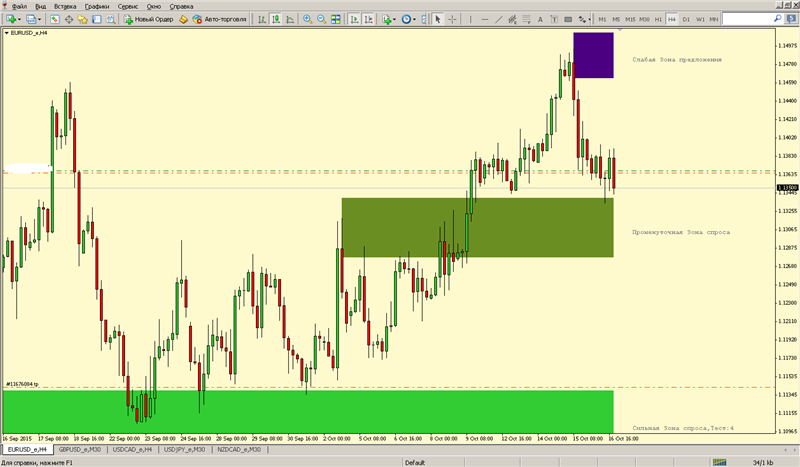
Task: Switch to W1 timeframe
Action: [x=700, y=19]
